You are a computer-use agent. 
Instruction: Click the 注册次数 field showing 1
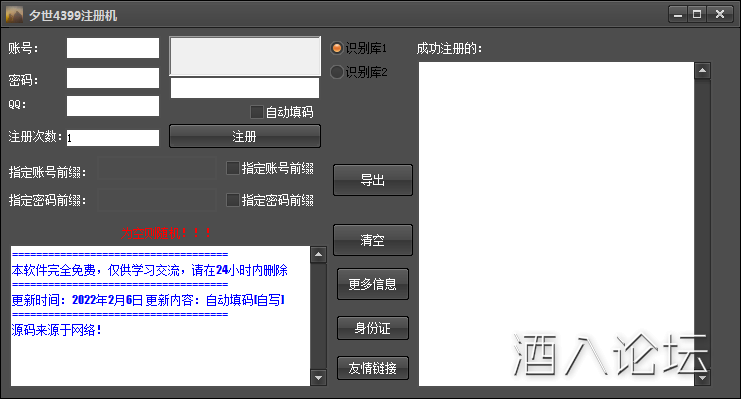[113, 138]
